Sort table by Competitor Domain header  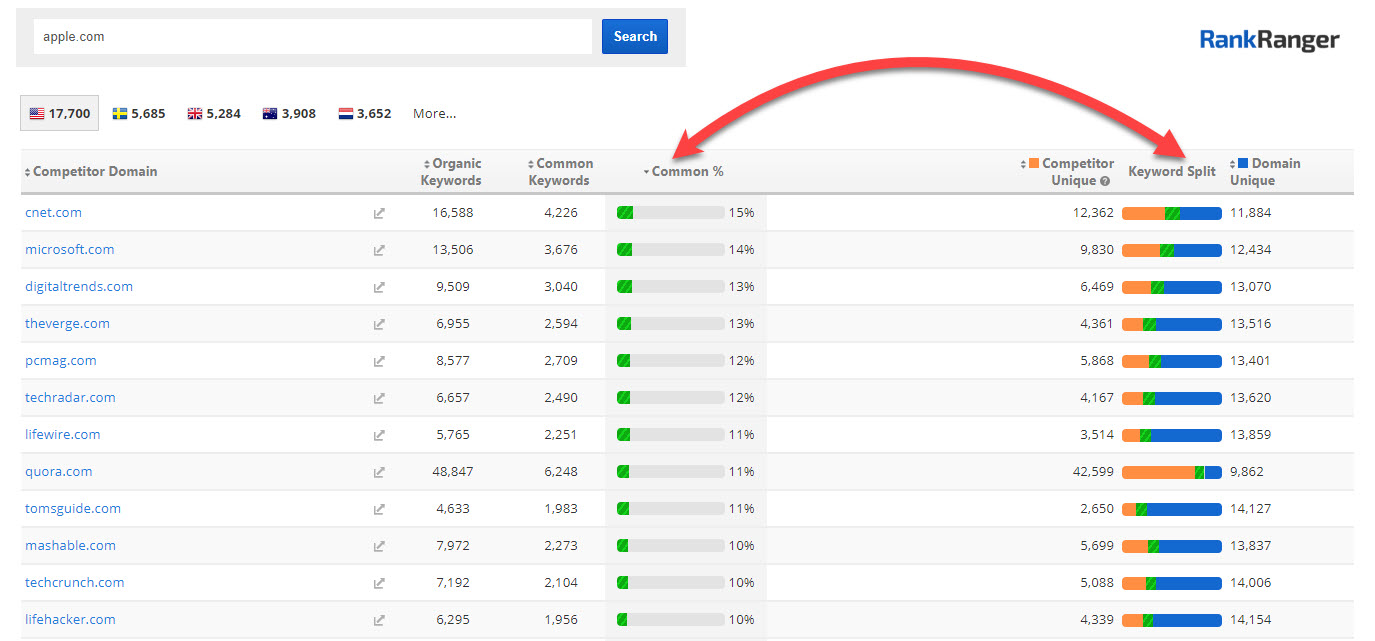pos(93,172)
